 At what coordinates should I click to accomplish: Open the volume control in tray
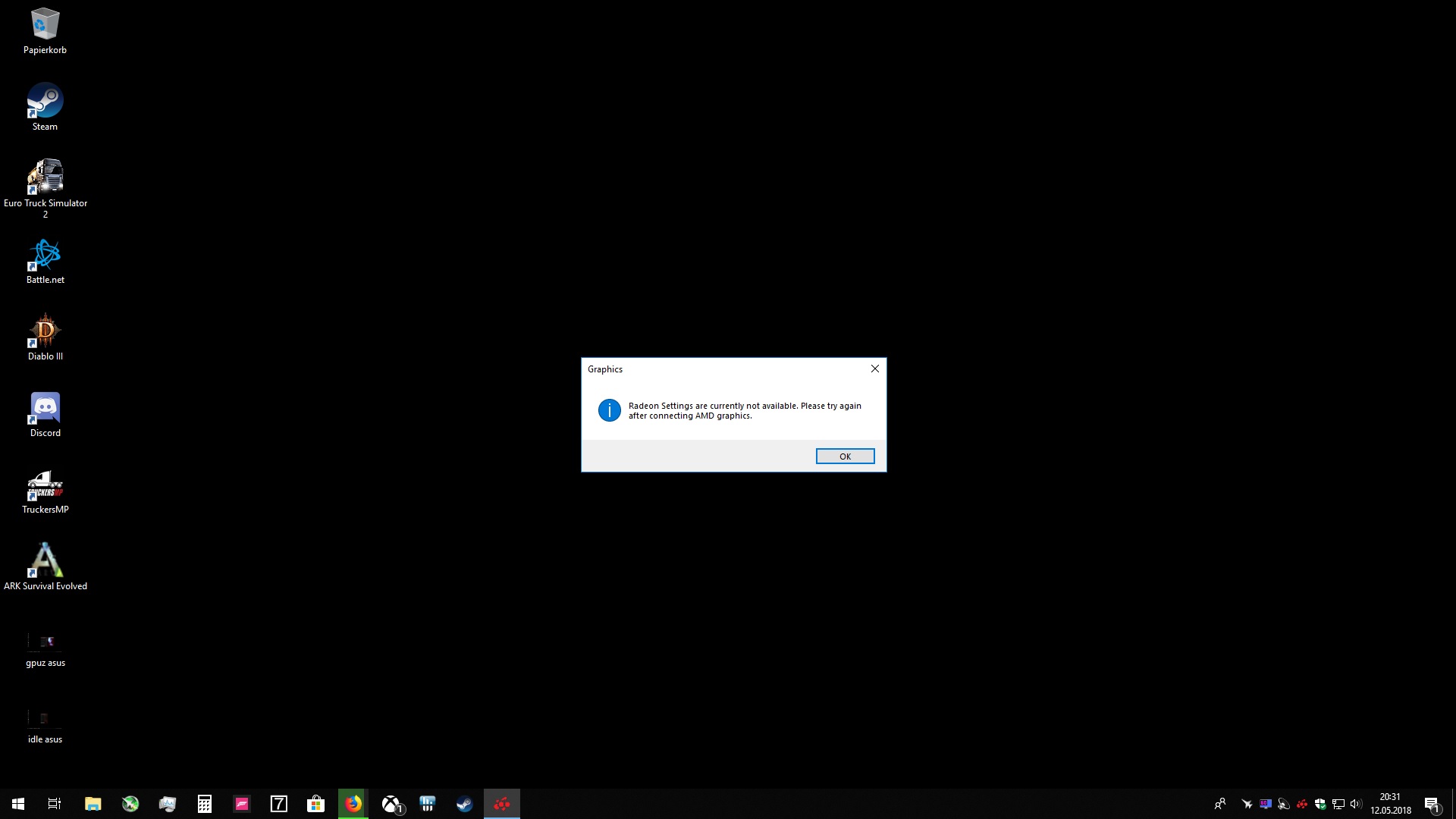click(x=1356, y=804)
